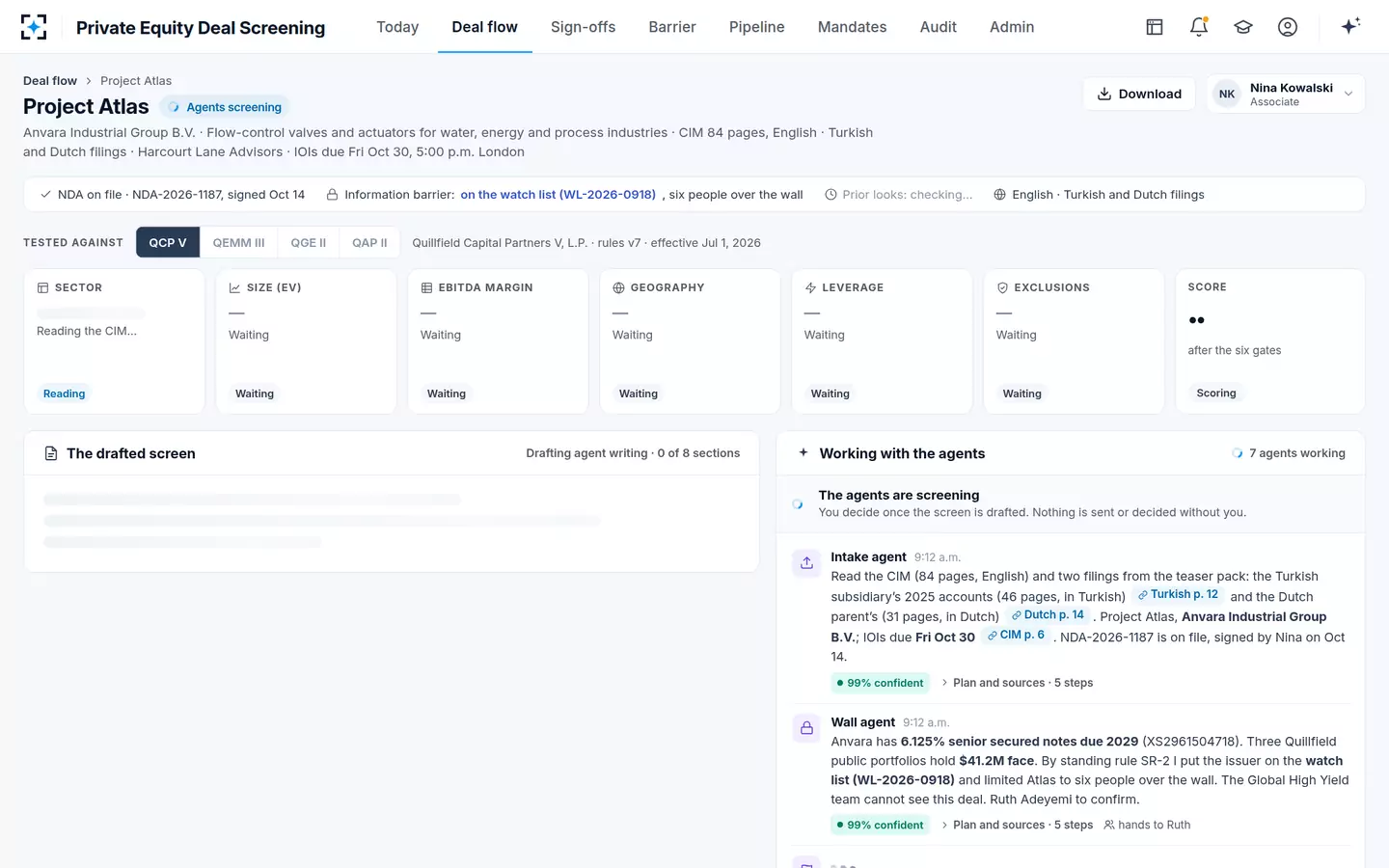Screen dimensions: 1389x868
Task: Open the Dutch p. 14 source citation
Action: (x=1048, y=615)
